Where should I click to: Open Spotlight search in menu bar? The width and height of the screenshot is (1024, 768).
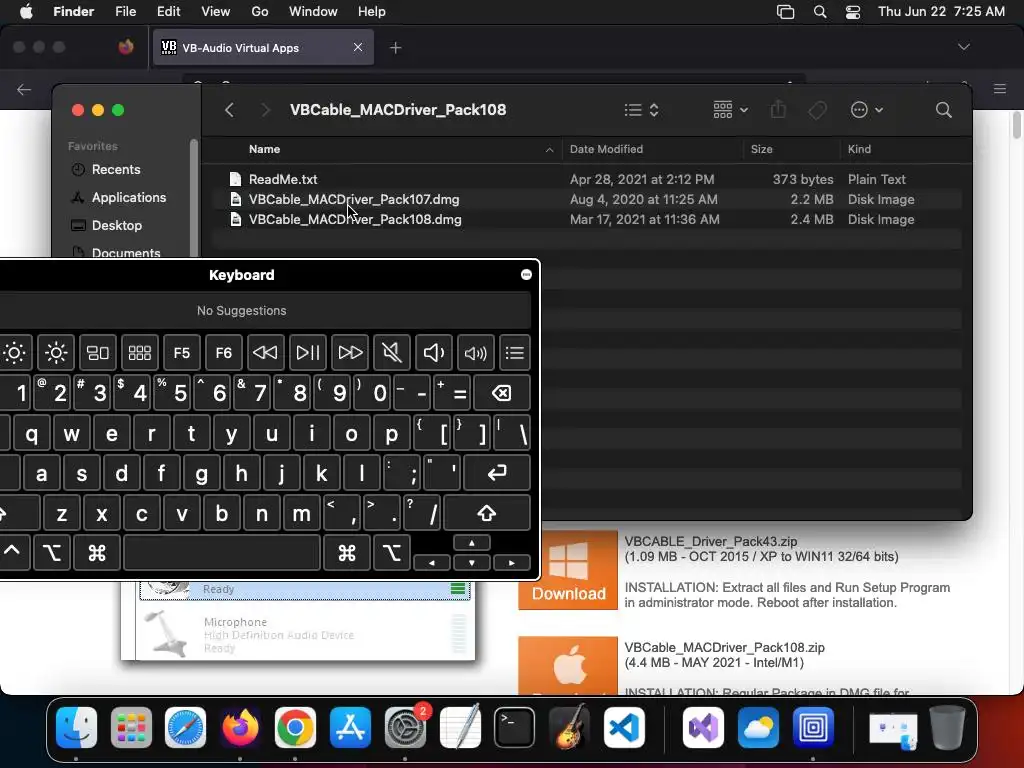[820, 12]
